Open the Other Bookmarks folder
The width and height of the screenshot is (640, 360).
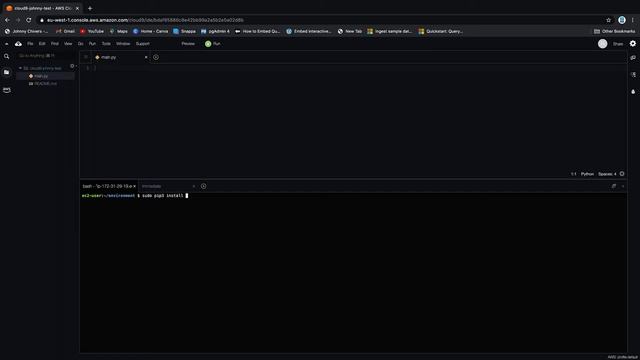click(x=614, y=31)
